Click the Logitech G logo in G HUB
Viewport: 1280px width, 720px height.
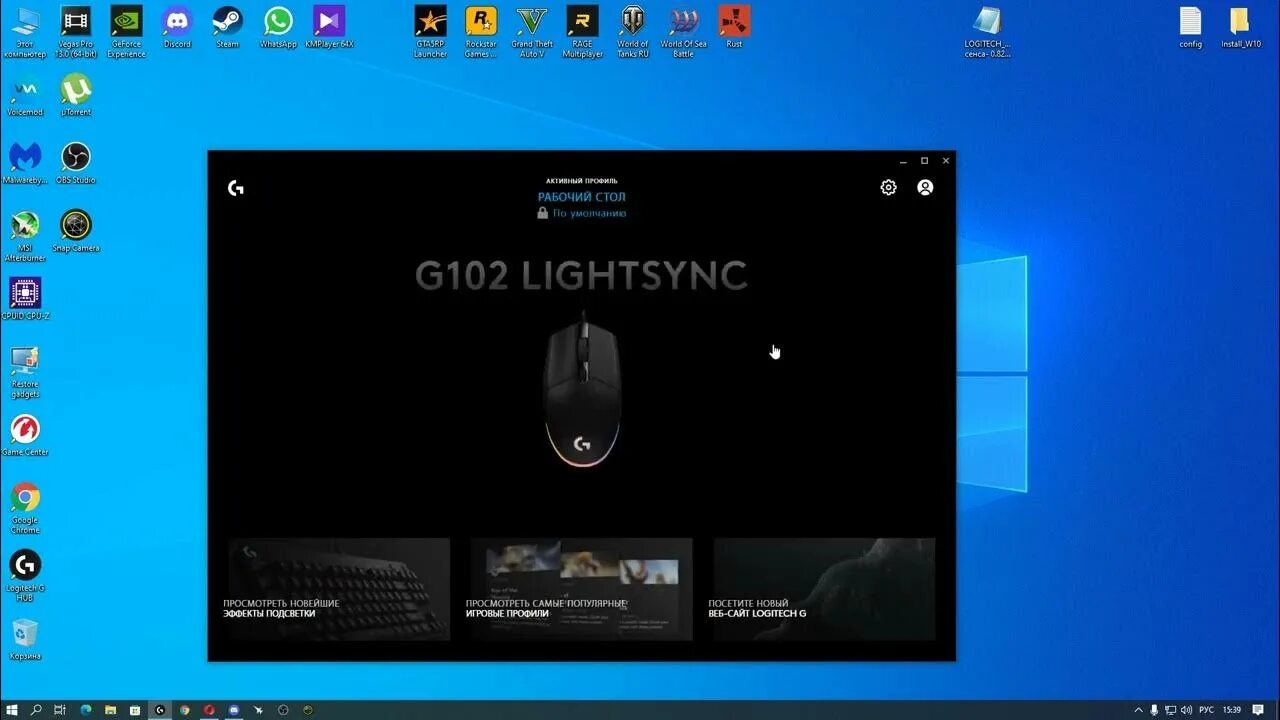[236, 188]
